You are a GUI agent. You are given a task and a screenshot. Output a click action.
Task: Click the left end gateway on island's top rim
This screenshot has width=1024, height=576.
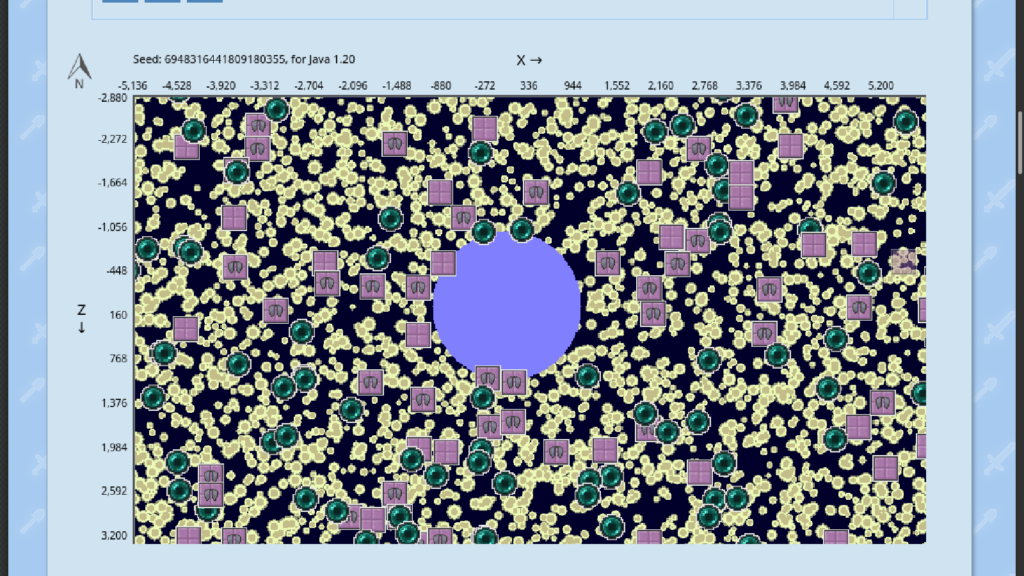click(484, 232)
